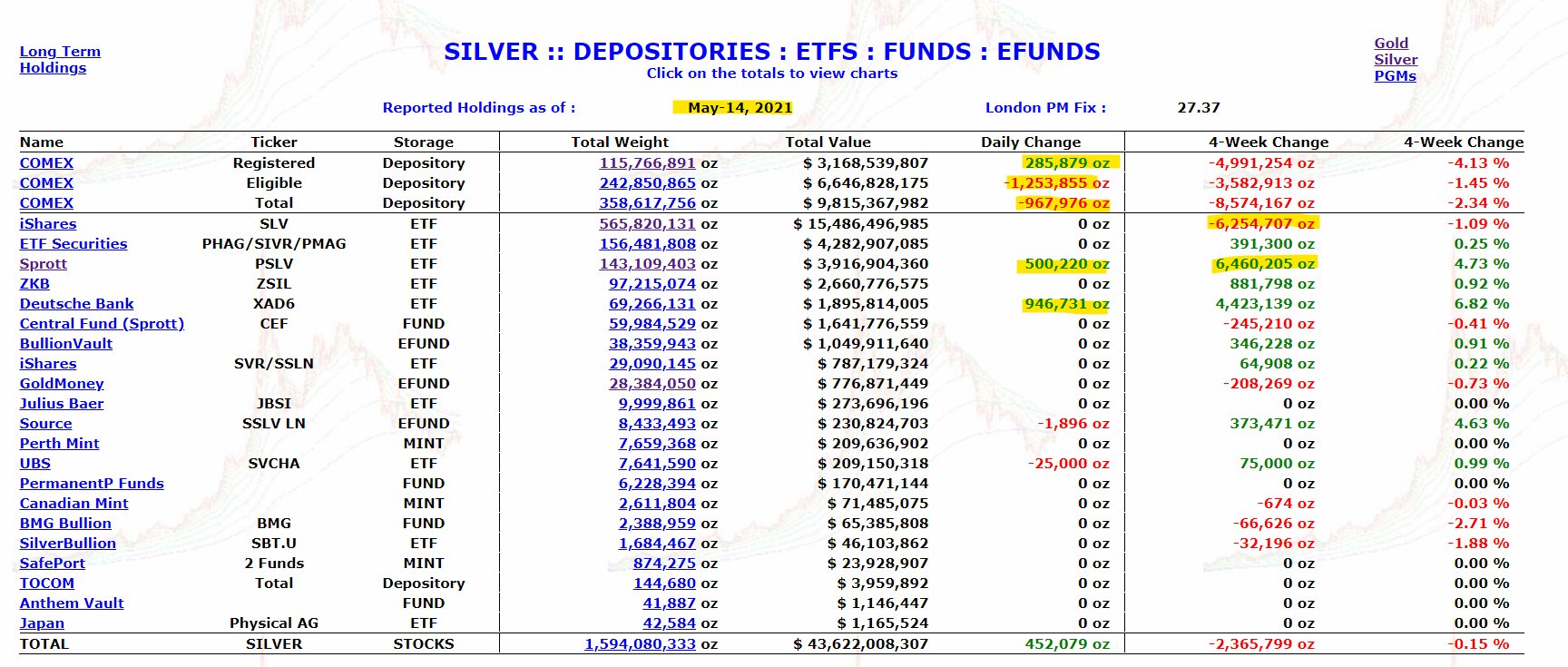
Task: Open the 358,617,756 COMEX total weight link
Action: click(x=647, y=202)
